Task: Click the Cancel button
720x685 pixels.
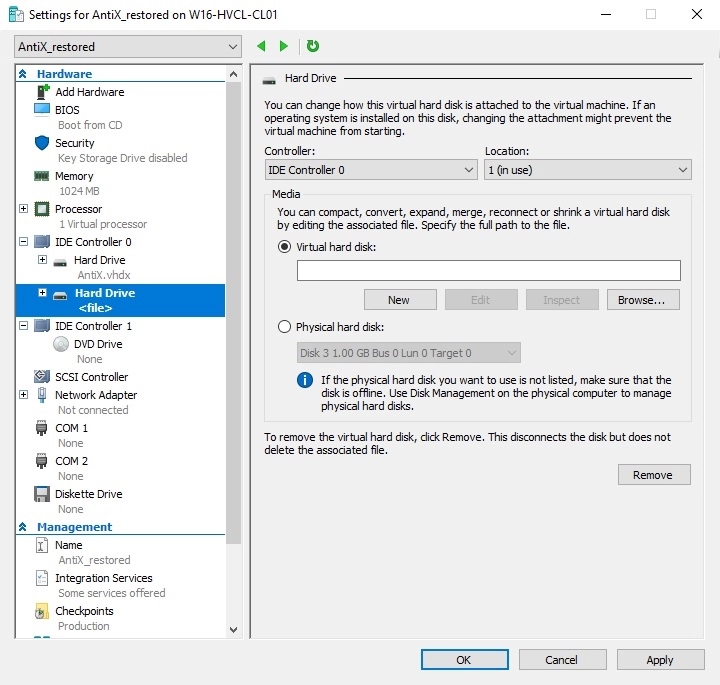Action: coord(562,660)
